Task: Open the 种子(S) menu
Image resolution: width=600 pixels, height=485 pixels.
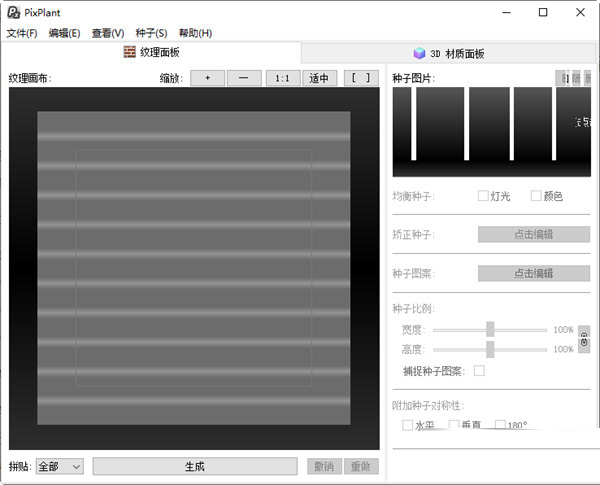Action: click(151, 33)
